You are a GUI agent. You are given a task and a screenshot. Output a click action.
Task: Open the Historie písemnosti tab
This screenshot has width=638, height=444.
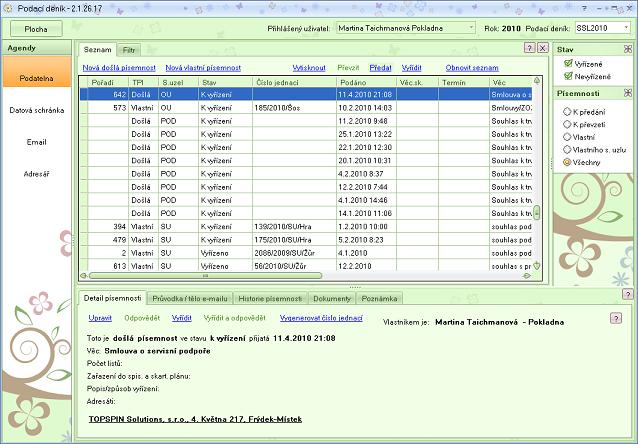pos(270,298)
